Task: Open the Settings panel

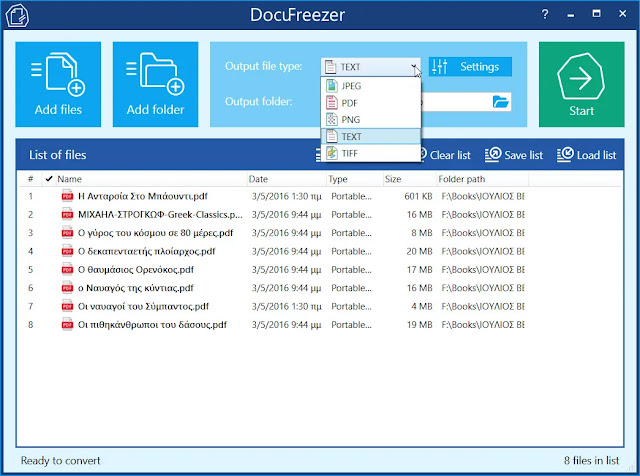Action: (470, 67)
